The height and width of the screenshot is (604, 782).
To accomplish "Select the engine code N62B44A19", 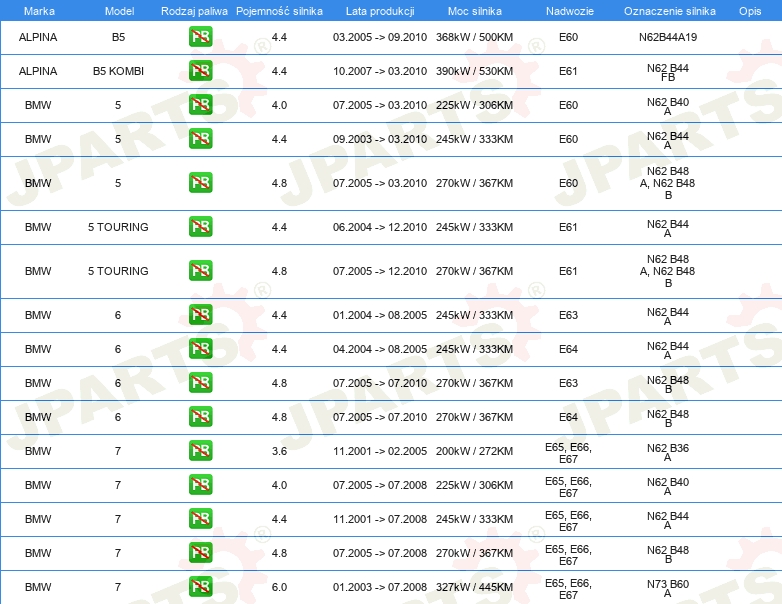I will point(668,37).
